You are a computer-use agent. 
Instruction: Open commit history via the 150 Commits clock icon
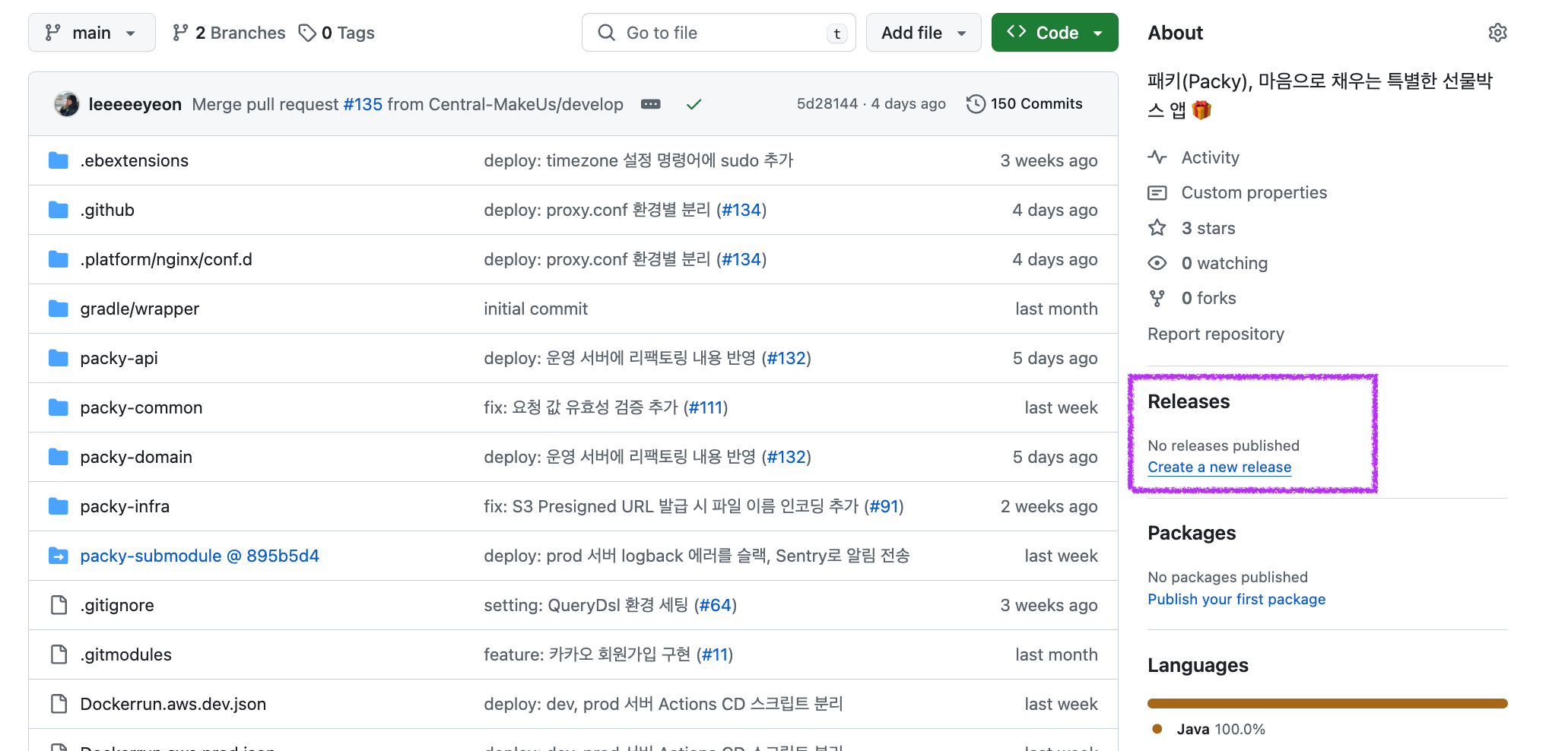click(x=976, y=103)
